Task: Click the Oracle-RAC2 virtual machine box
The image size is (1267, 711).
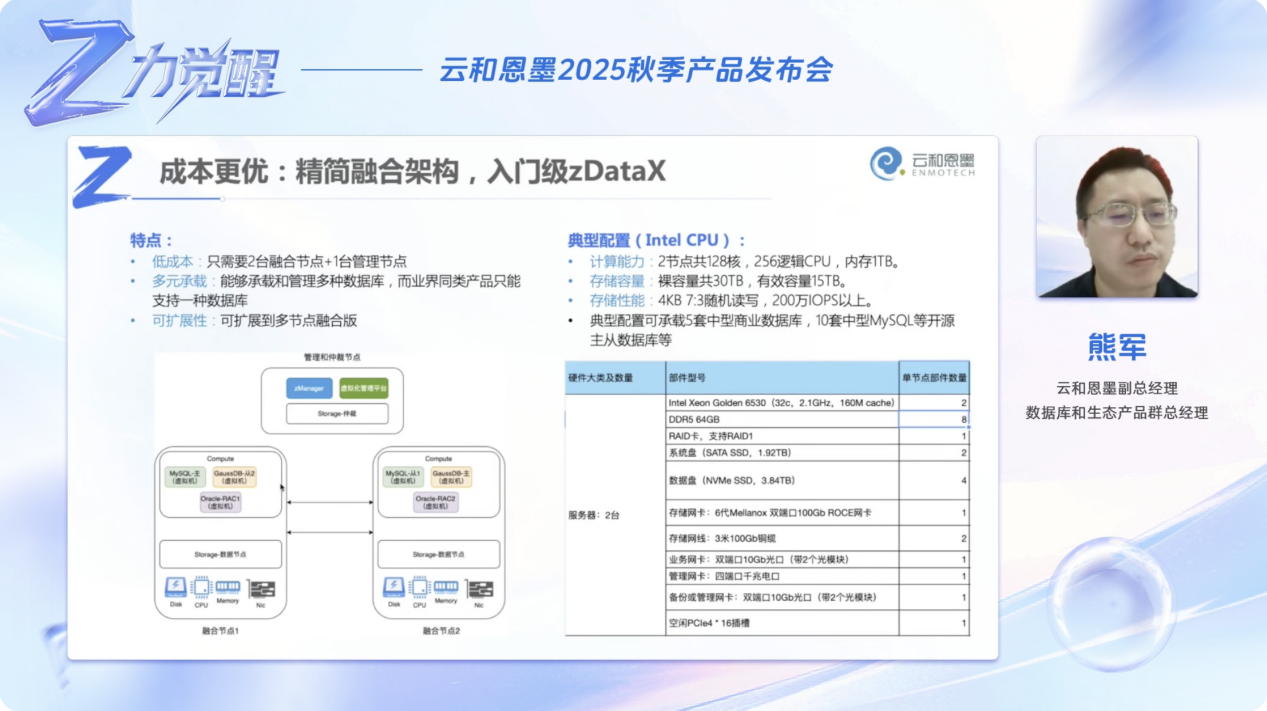Action: tap(436, 502)
